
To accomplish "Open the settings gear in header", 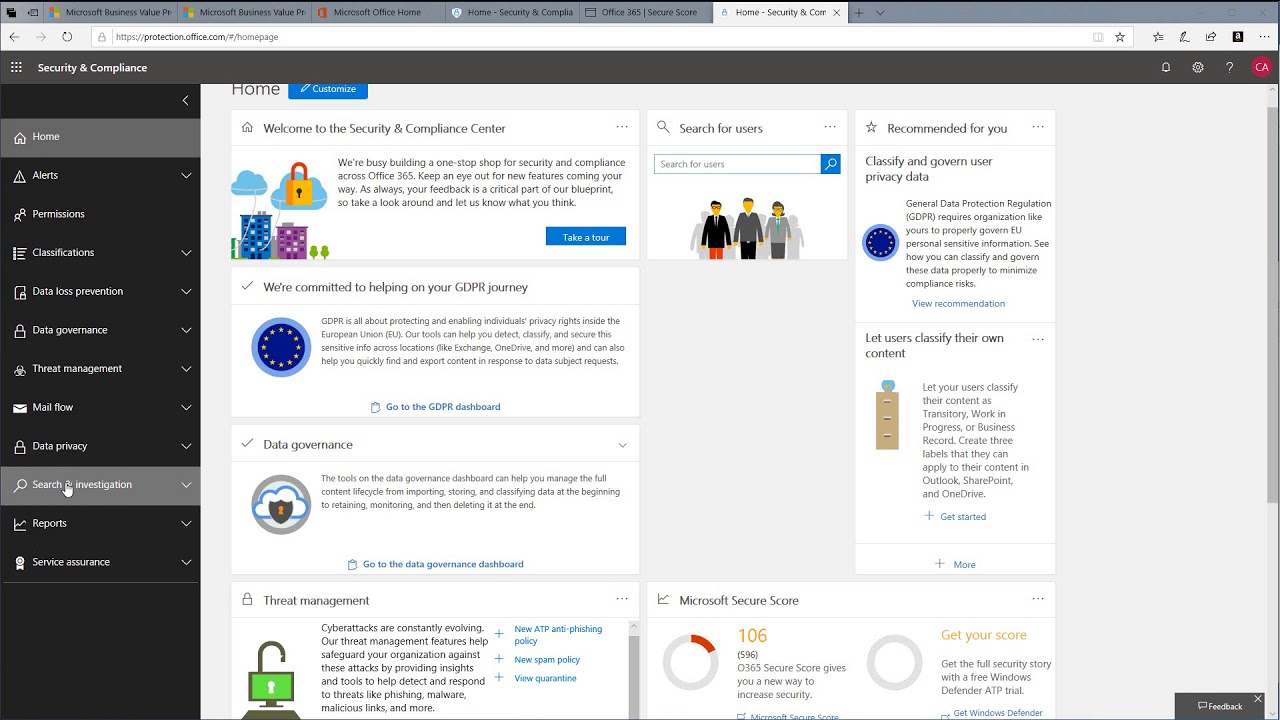I will [1198, 67].
